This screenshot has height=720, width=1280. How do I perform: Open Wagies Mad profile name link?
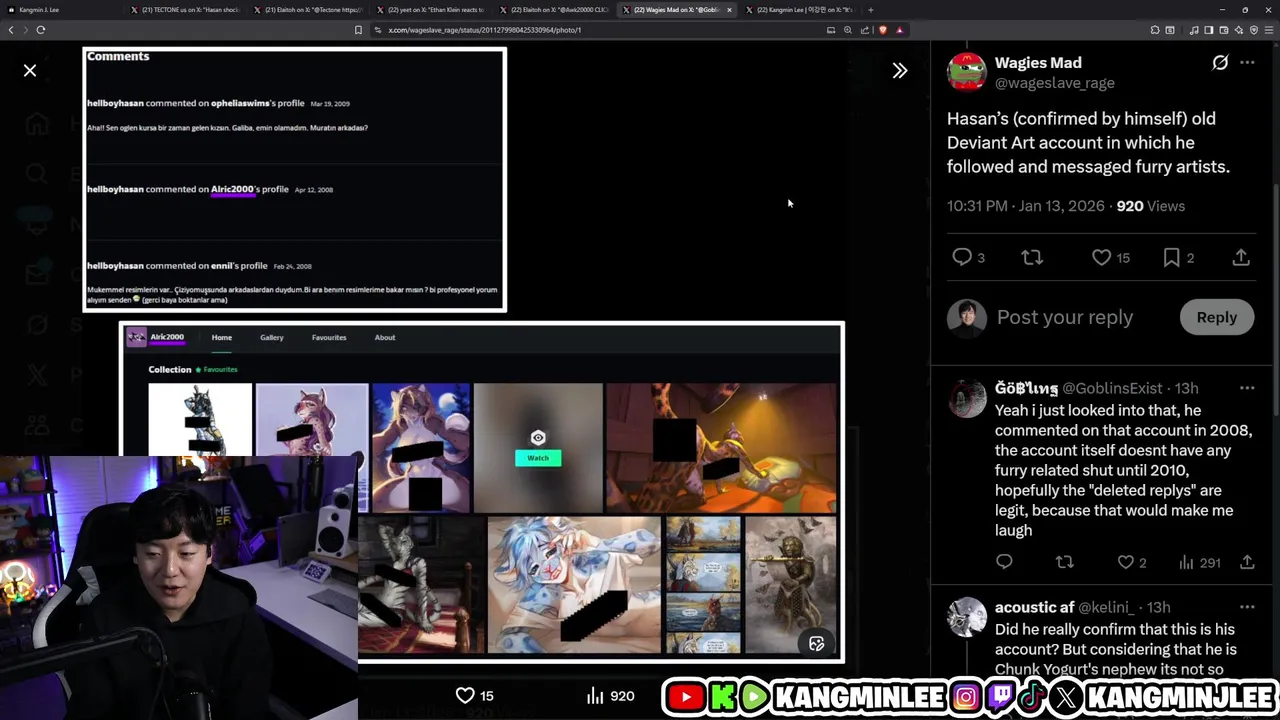coord(1038,63)
